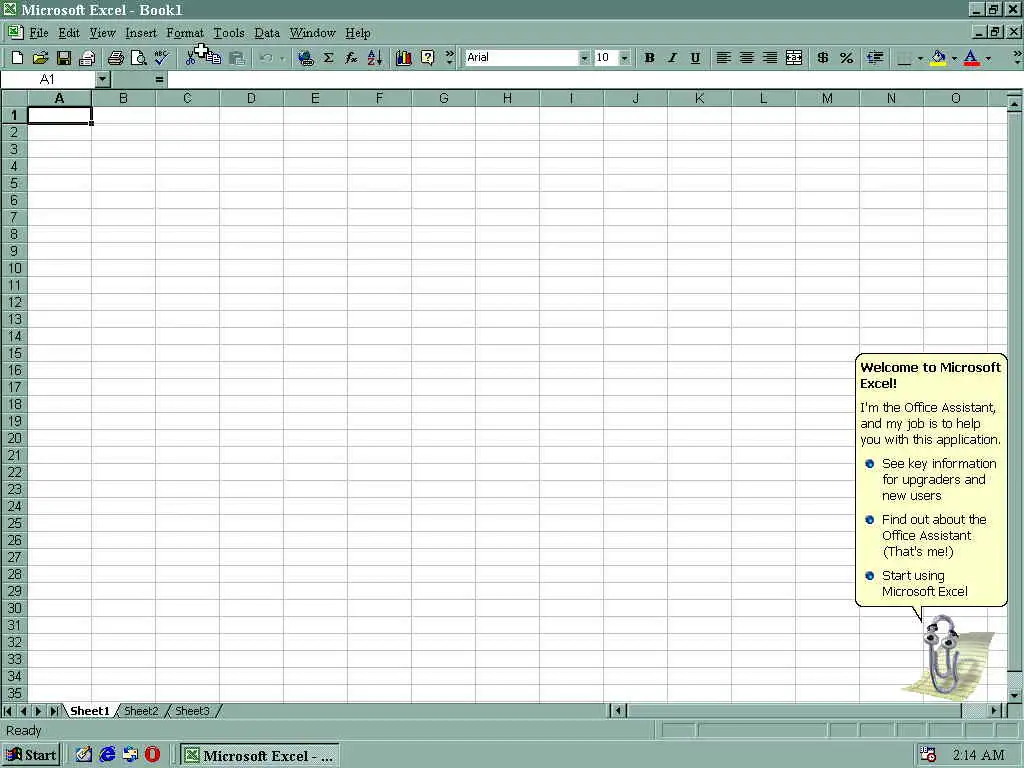Switch to the Sheet2 tab
Screen dimensions: 1024x768
[x=141, y=711]
